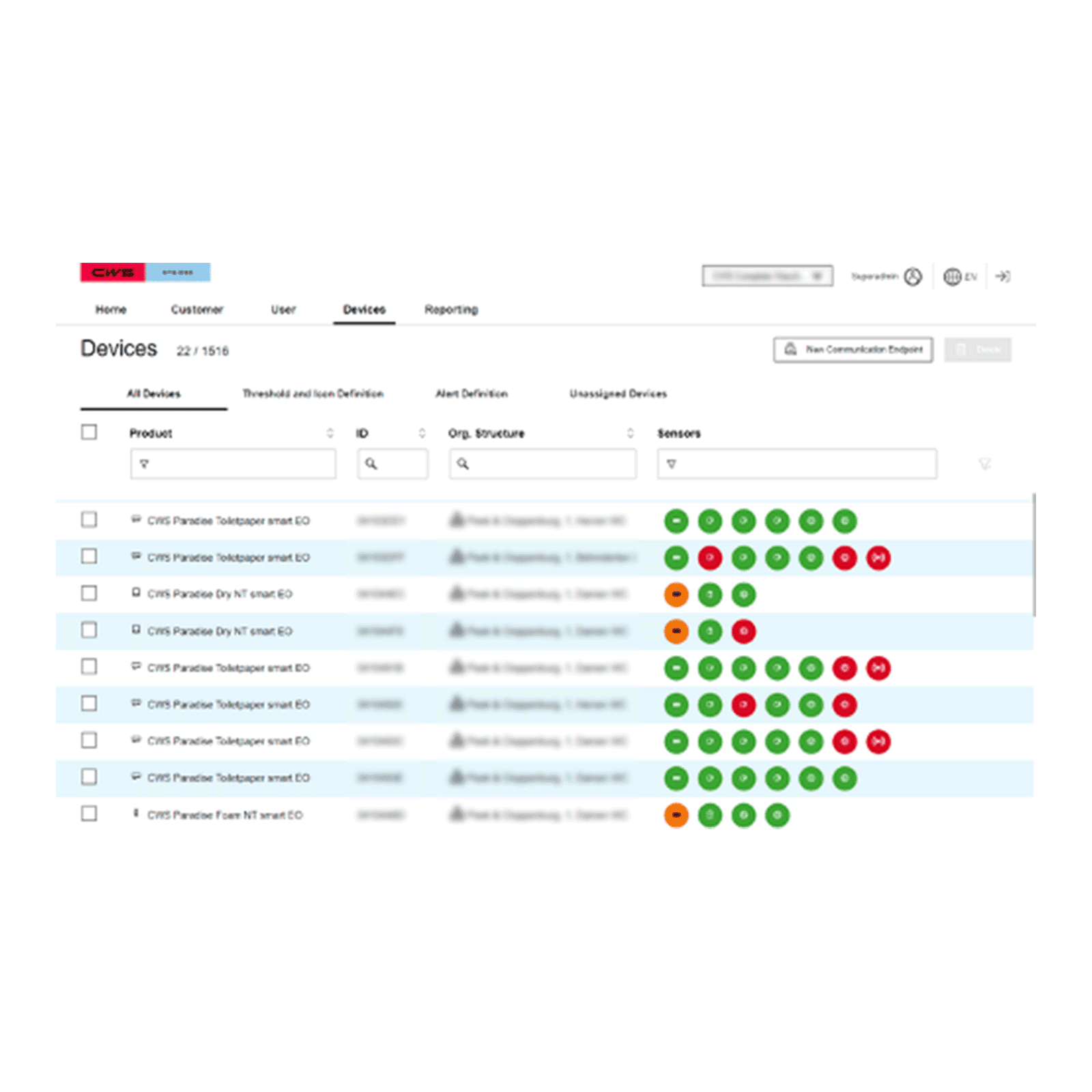Image resolution: width=1092 pixels, height=1092 pixels.
Task: Open the Reporting menu
Action: pos(451,309)
